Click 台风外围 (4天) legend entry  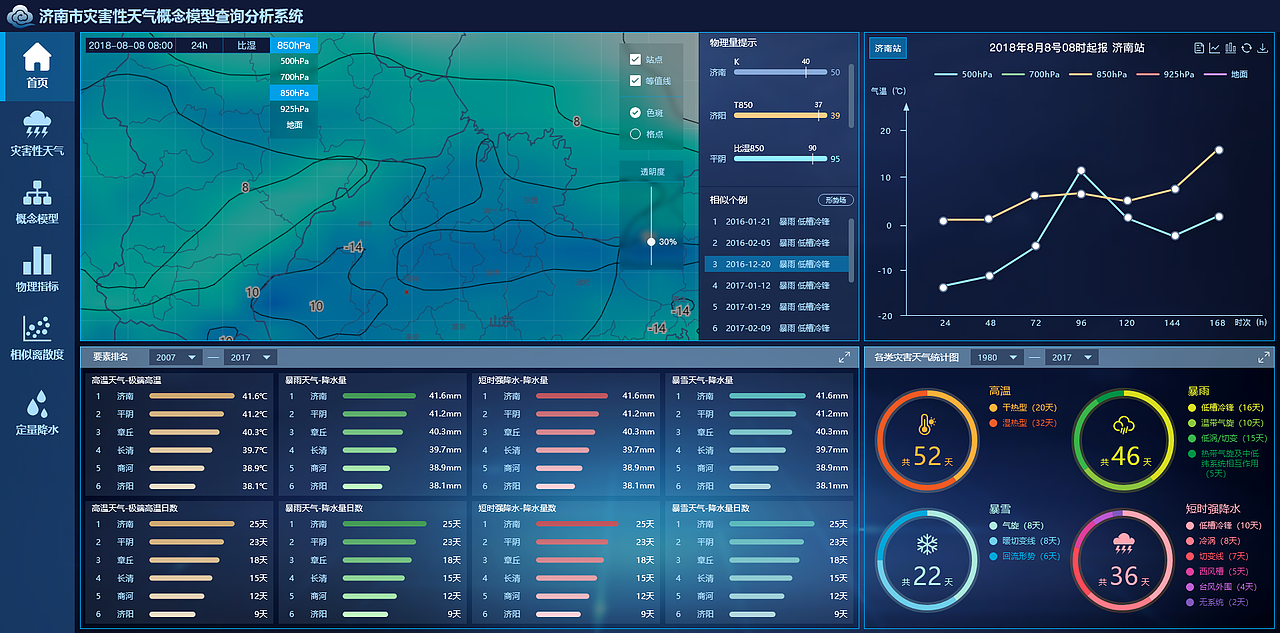1221,587
